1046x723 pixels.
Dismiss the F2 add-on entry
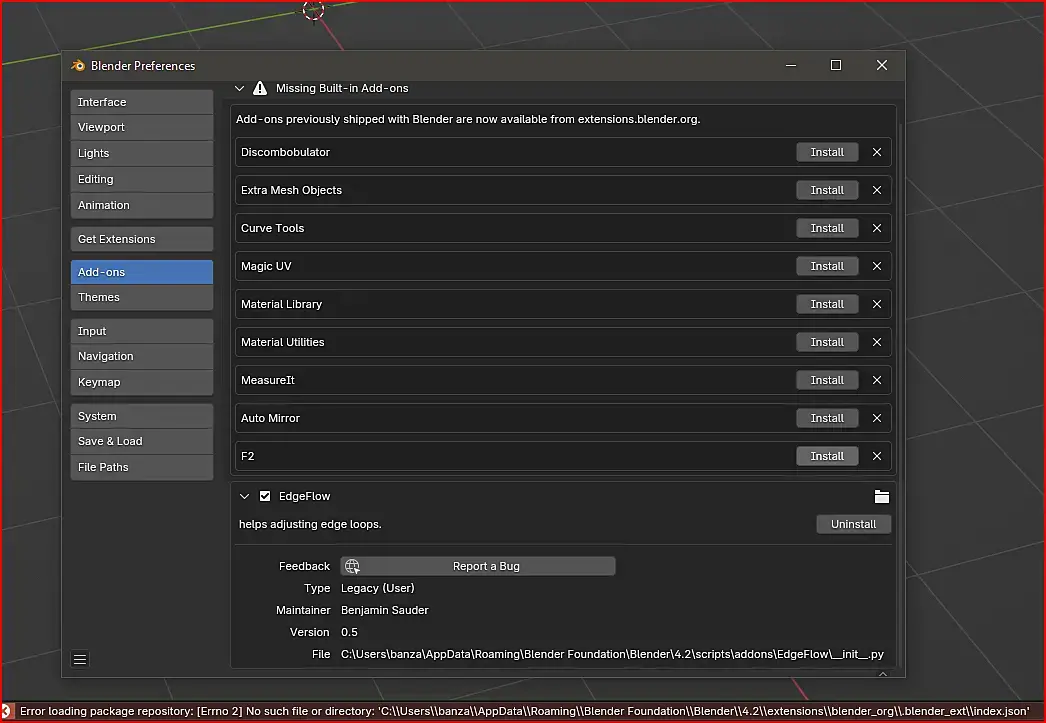click(877, 456)
